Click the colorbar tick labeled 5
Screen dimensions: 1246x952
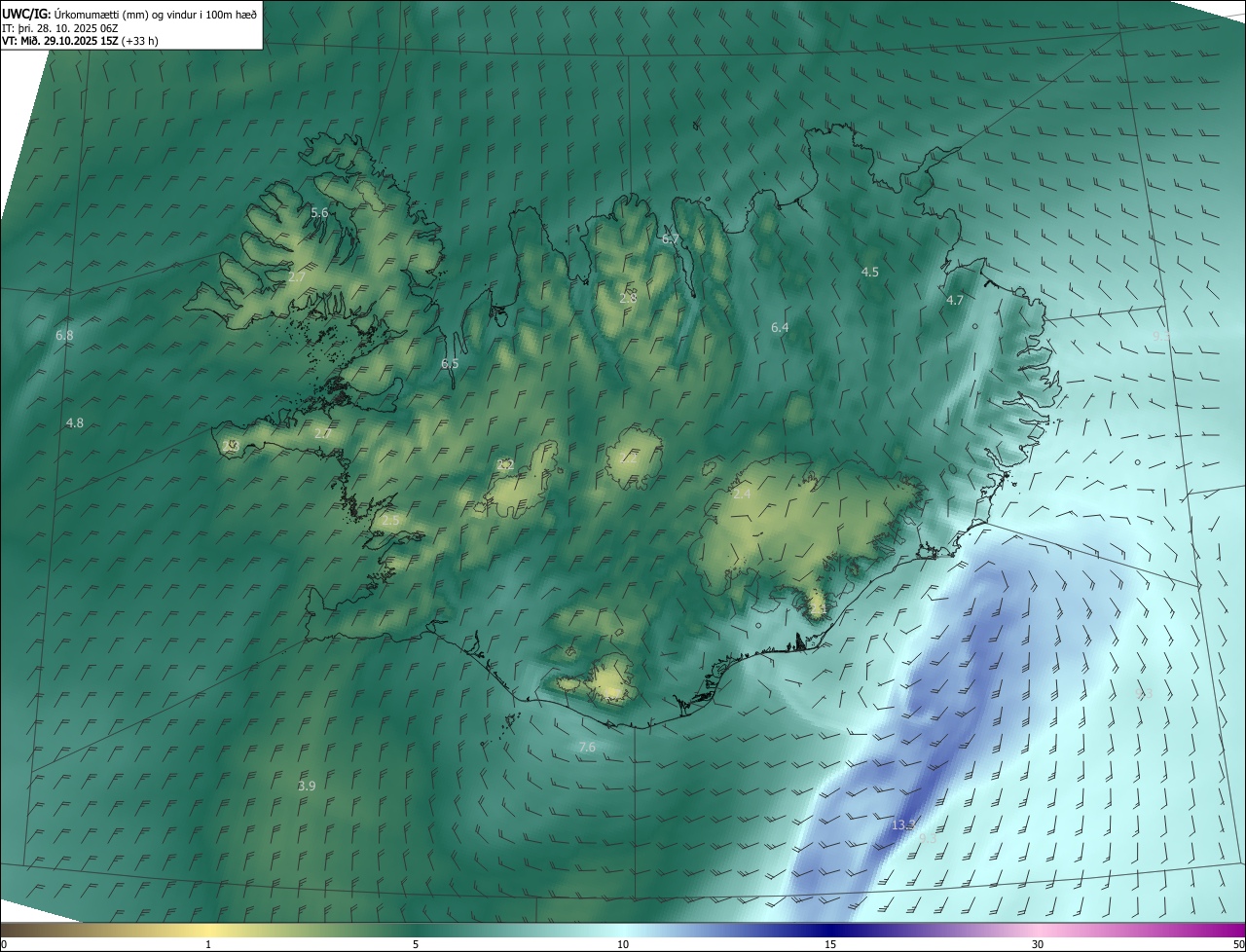coord(416,944)
